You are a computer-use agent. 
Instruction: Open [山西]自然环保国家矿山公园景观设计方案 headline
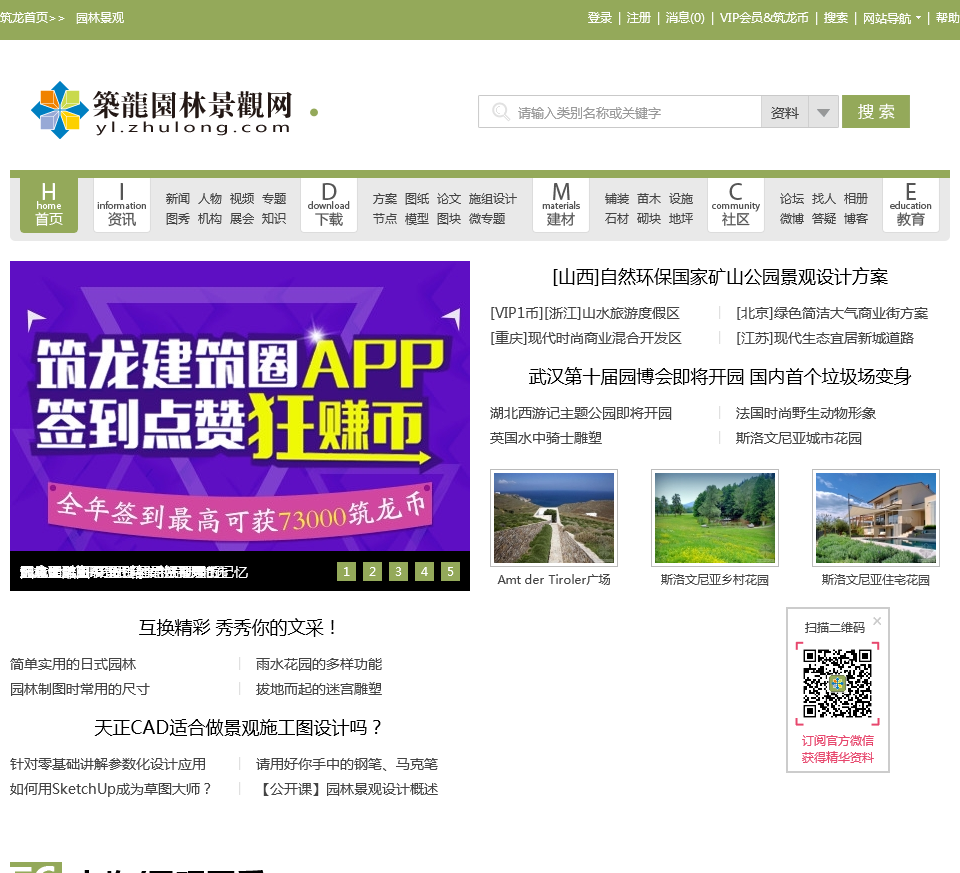(x=720, y=277)
